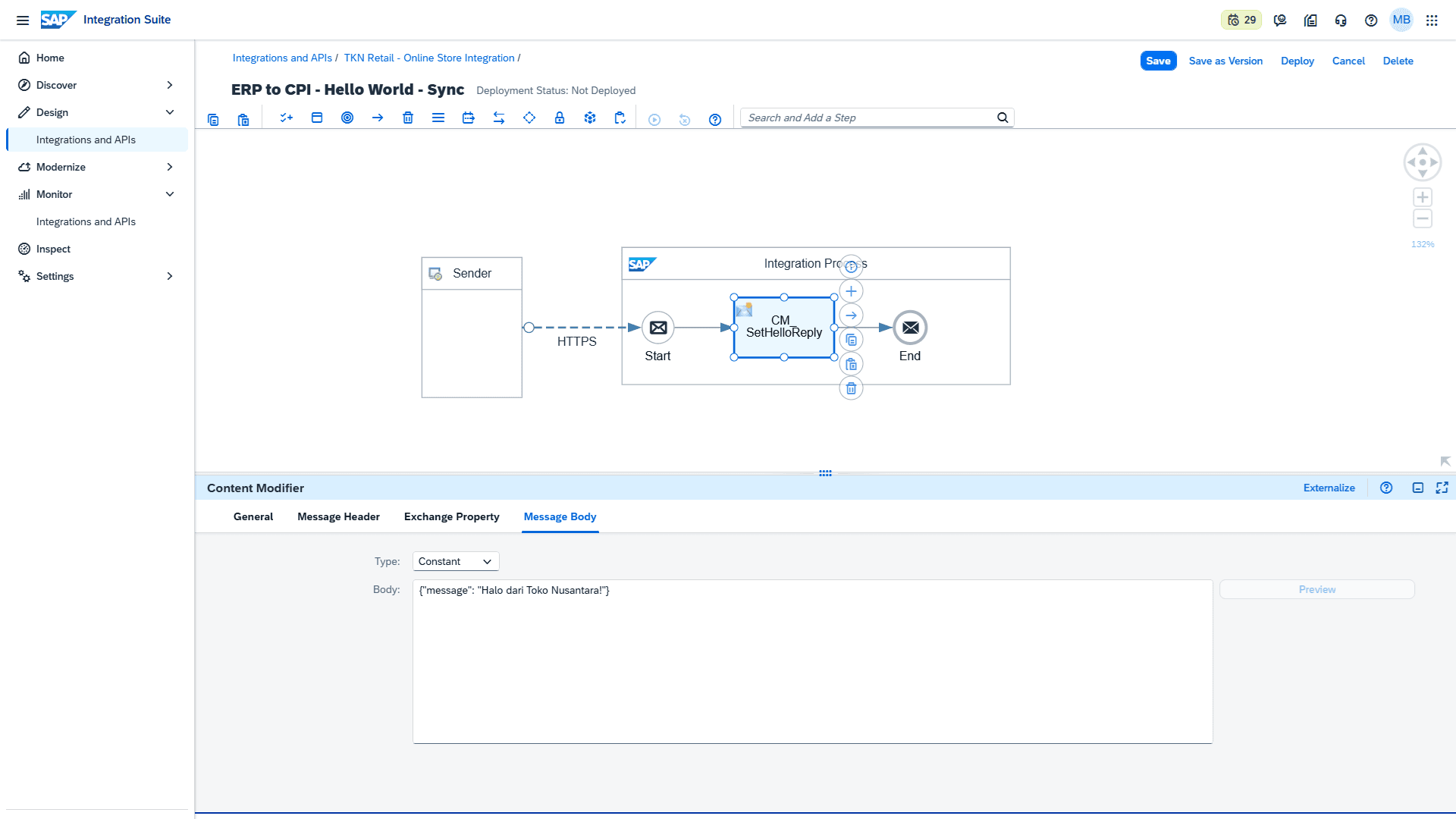Toggle the hamburger navigation menu
1456x819 pixels.
tap(23, 20)
